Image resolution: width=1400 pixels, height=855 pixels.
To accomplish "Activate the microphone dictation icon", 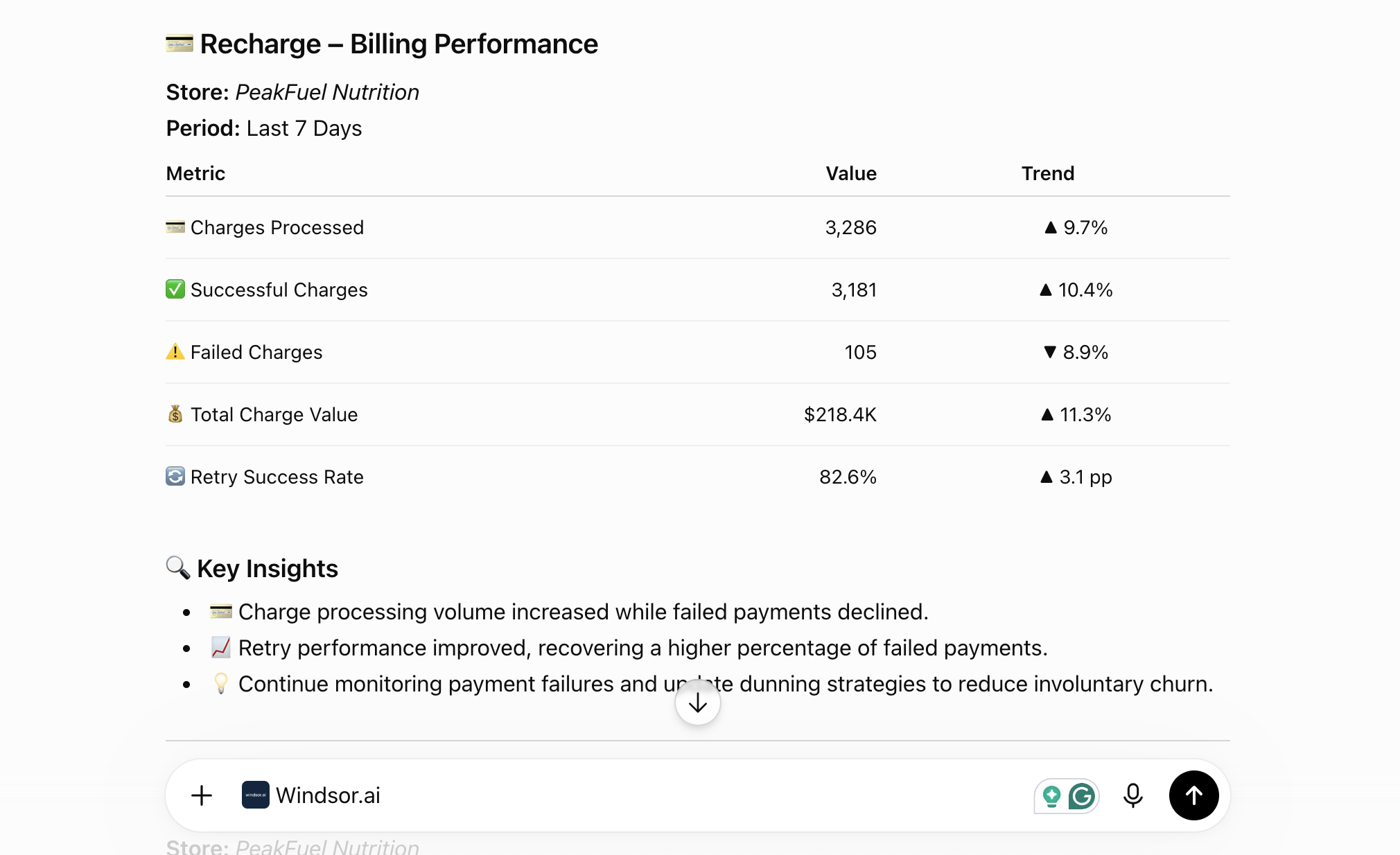I will pyautogui.click(x=1133, y=795).
